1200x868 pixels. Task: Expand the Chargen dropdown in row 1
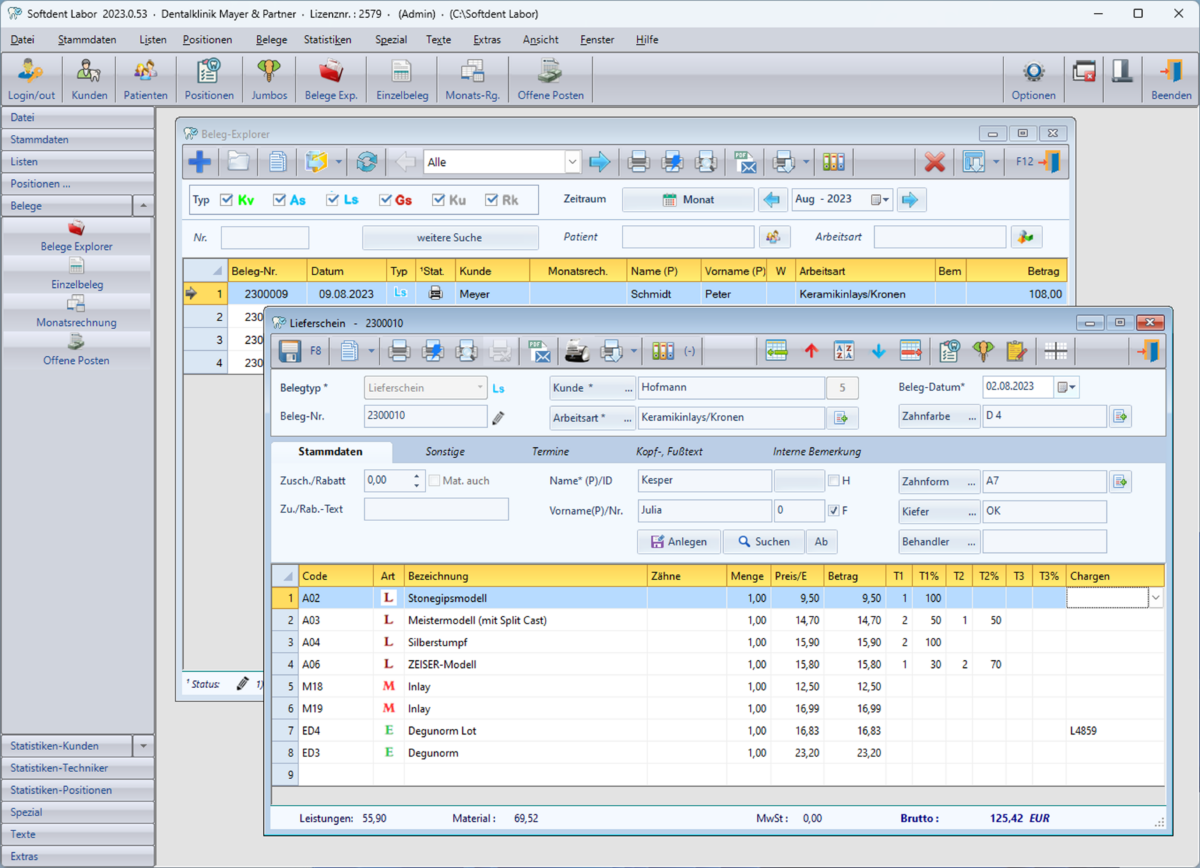tap(1156, 598)
